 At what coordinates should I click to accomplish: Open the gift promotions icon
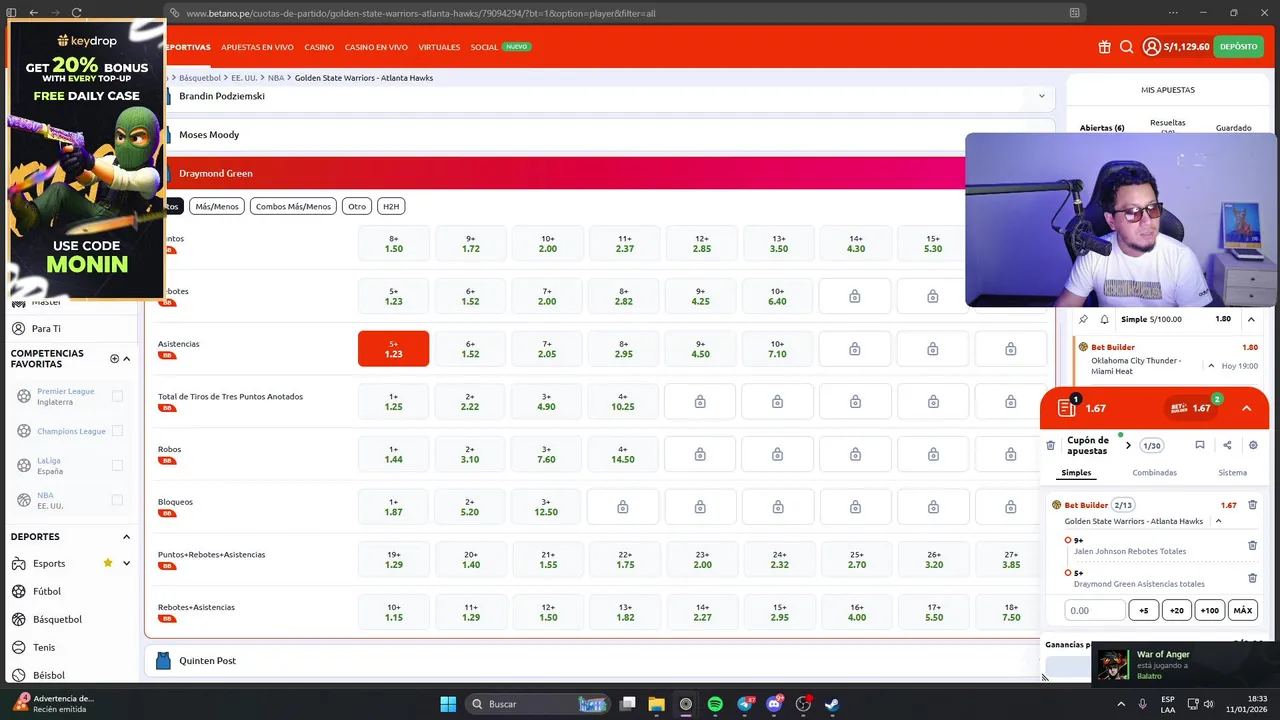point(1104,47)
